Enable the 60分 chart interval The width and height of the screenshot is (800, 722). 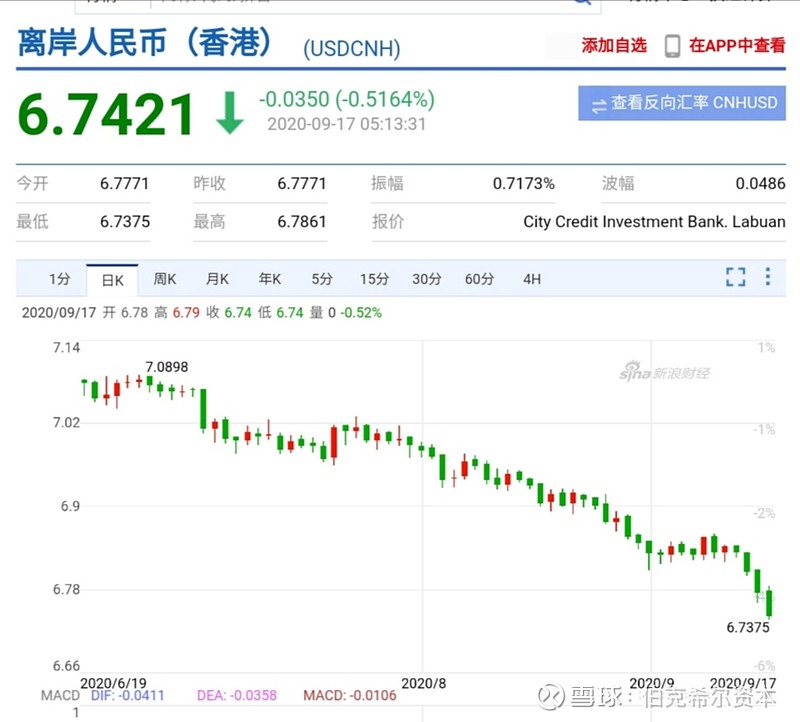pos(479,280)
